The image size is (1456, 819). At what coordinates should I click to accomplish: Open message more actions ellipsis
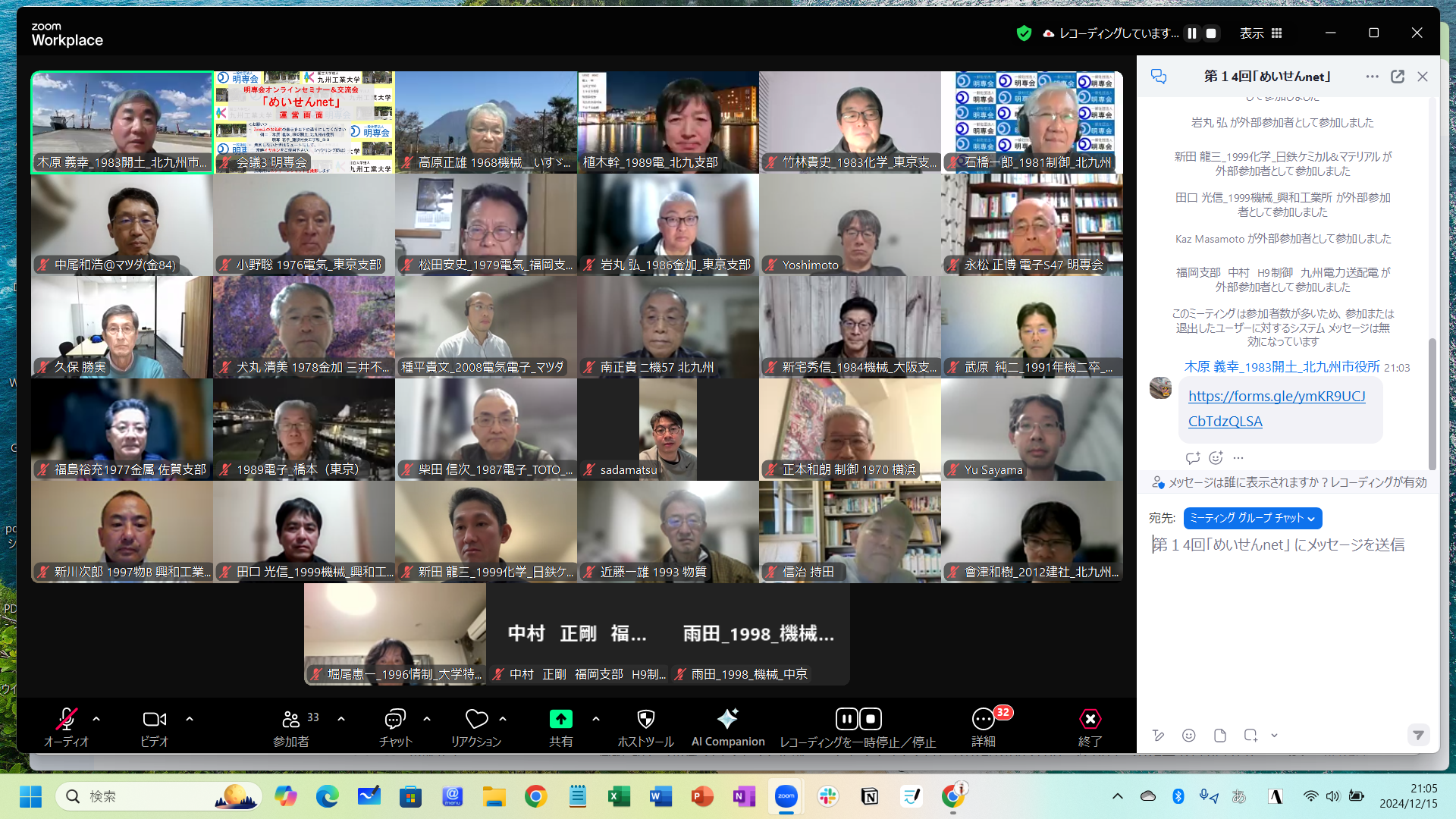coord(1238,458)
